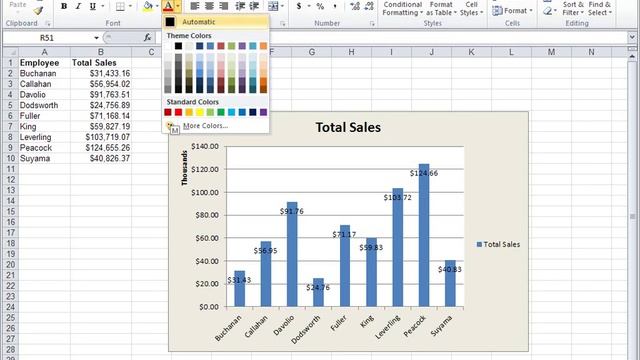Click the Decrease Decimal icon

point(369,6)
